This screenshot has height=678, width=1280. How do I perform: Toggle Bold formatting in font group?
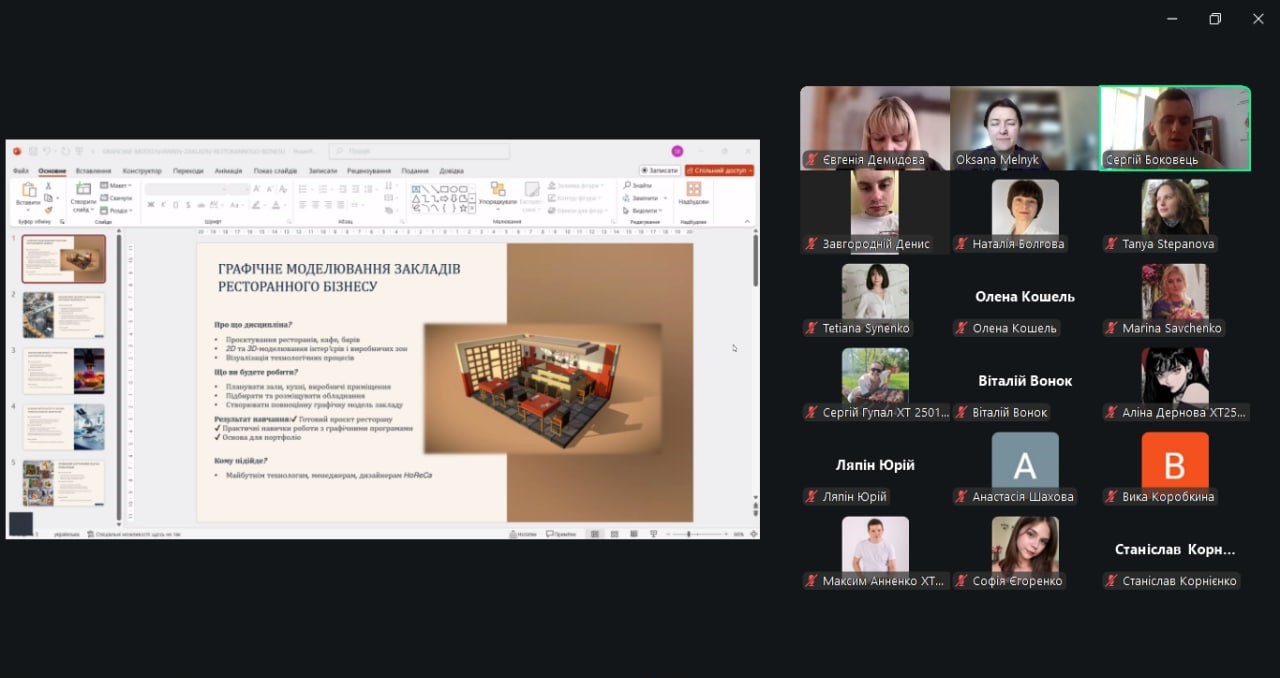point(151,205)
